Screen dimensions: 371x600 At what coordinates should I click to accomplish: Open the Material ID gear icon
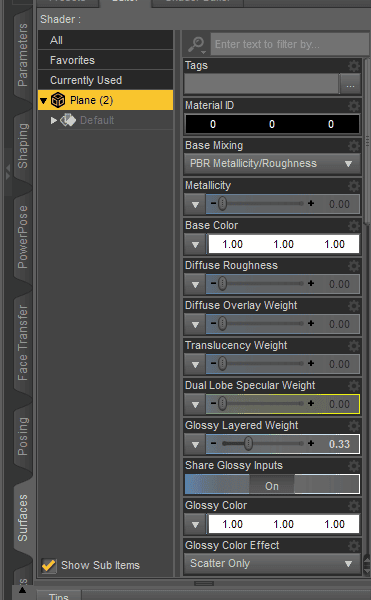[x=354, y=106]
